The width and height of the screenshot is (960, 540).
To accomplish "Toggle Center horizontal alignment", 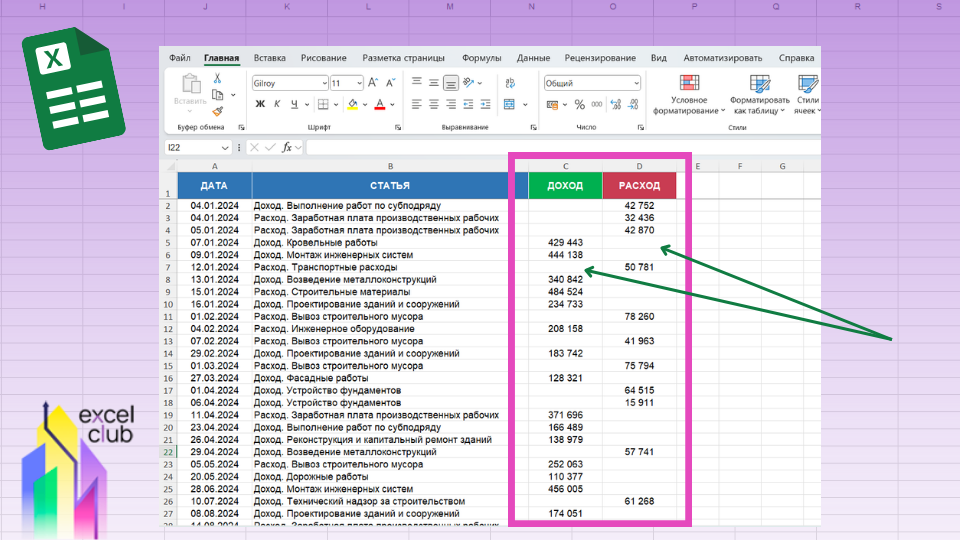I will click(x=433, y=105).
